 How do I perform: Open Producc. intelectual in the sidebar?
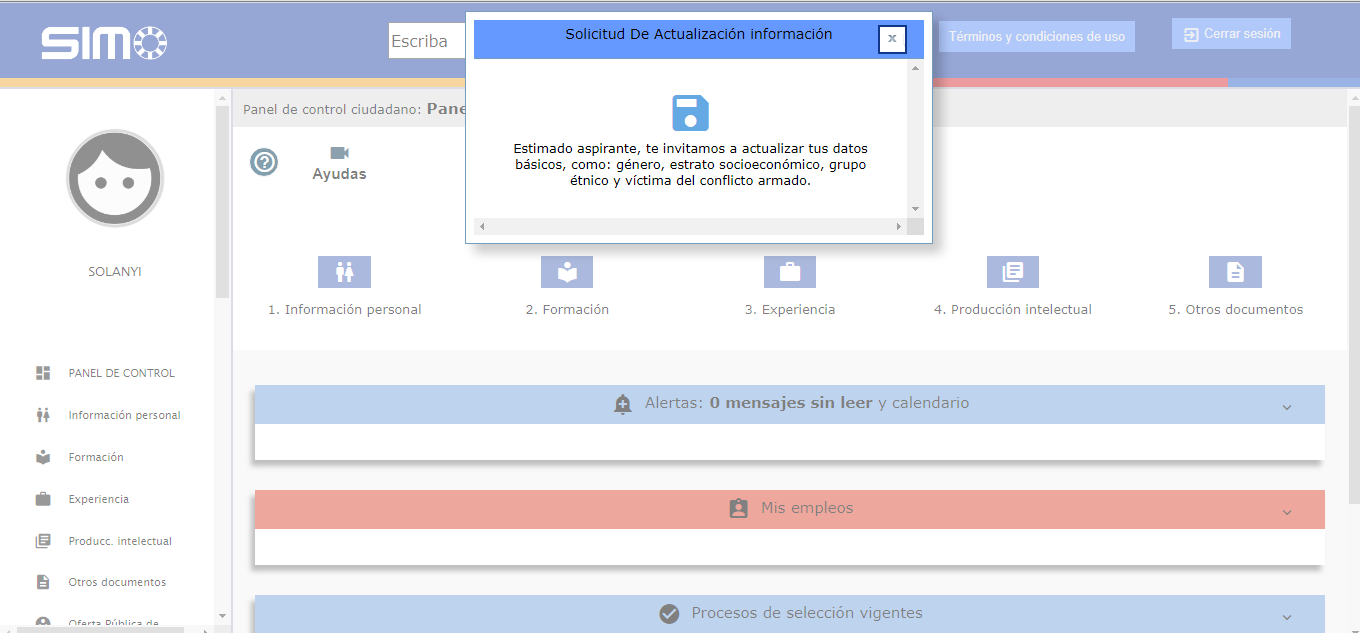pyautogui.click(x=119, y=541)
